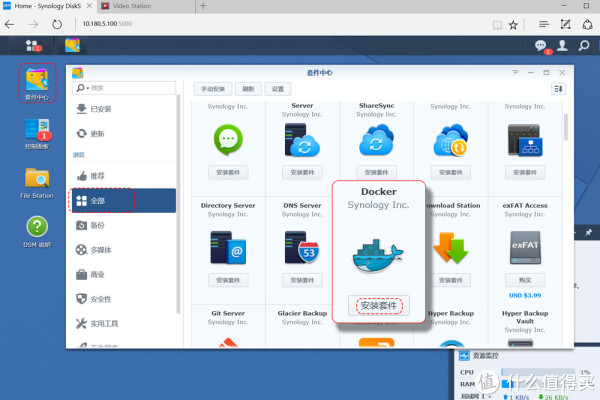600x400 pixels.
Task: Select the Cloud Station Server package icon
Action: (x=302, y=140)
